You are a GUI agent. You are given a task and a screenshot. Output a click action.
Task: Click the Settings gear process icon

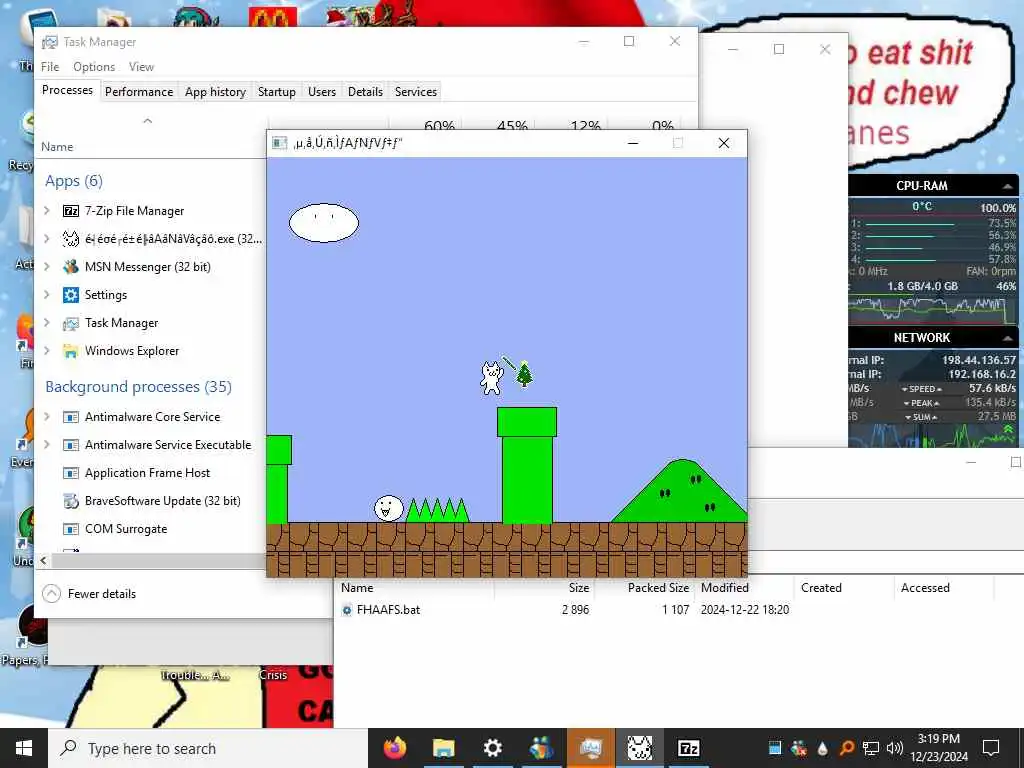pyautogui.click(x=71, y=295)
